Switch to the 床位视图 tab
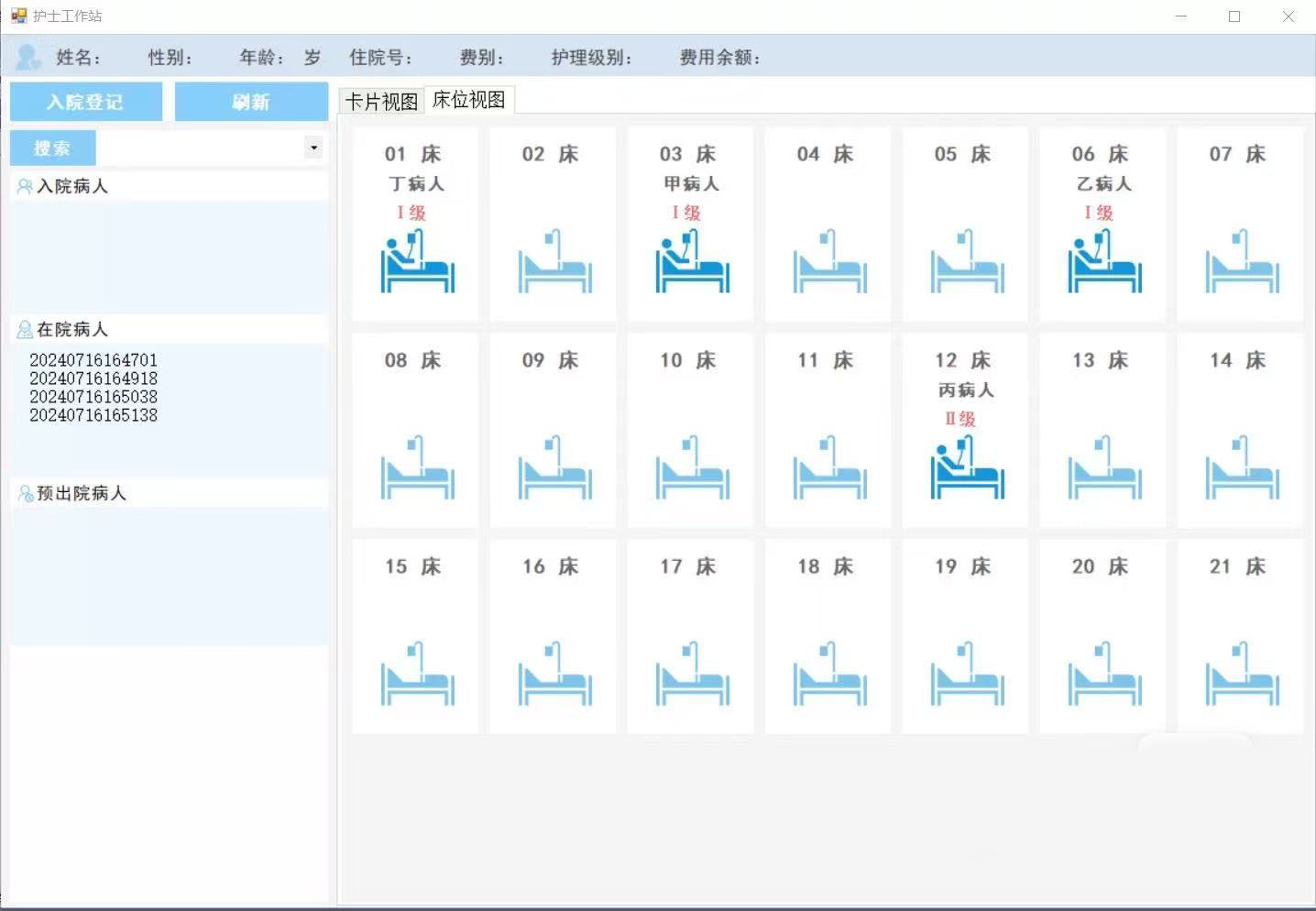 [469, 99]
